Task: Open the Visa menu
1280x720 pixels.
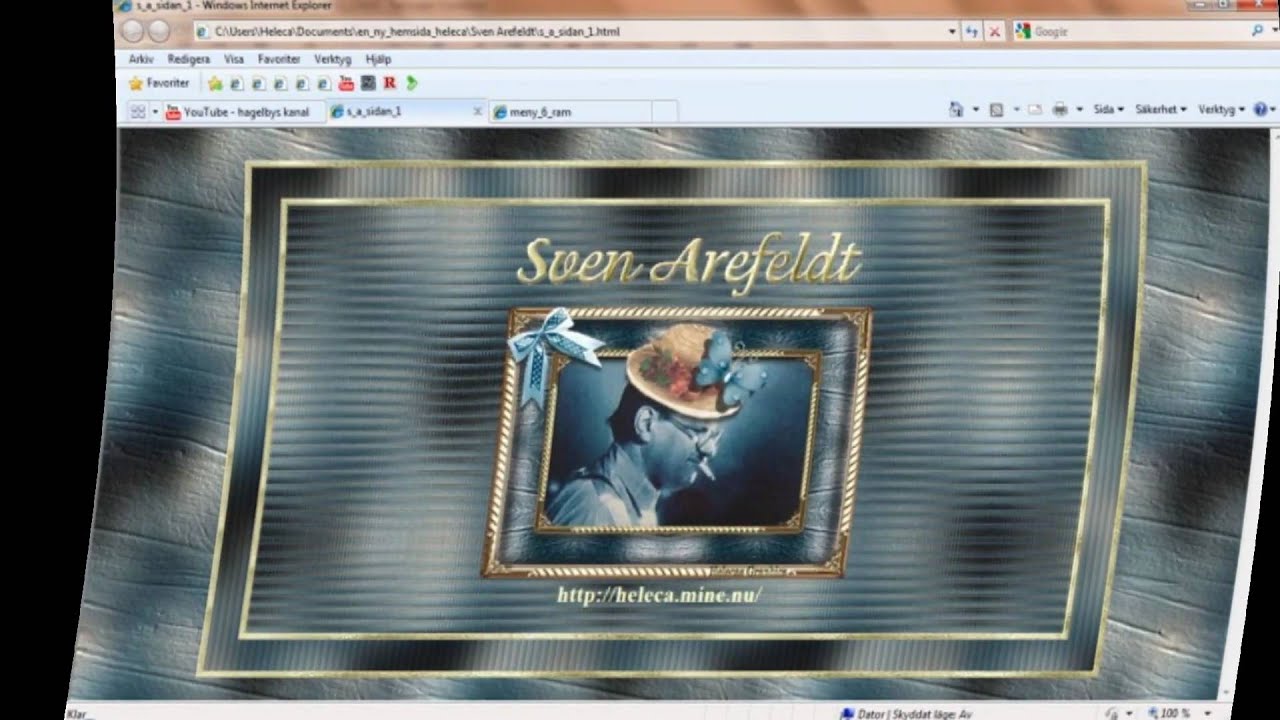Action: [x=234, y=59]
